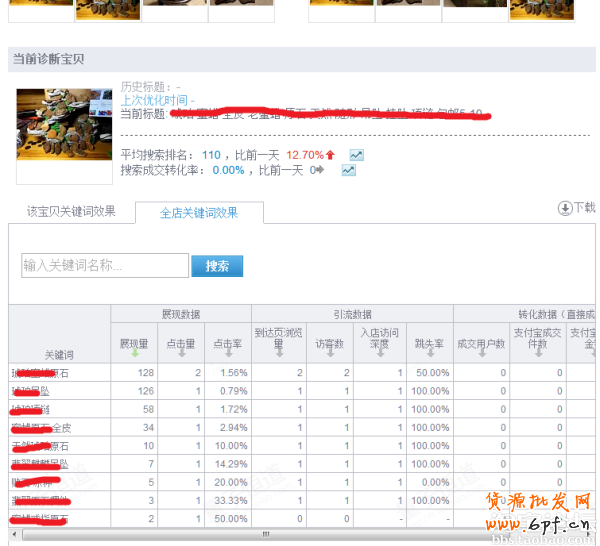Select the 全店关键词效果 tab
The height and width of the screenshot is (546, 600).
[199, 213]
